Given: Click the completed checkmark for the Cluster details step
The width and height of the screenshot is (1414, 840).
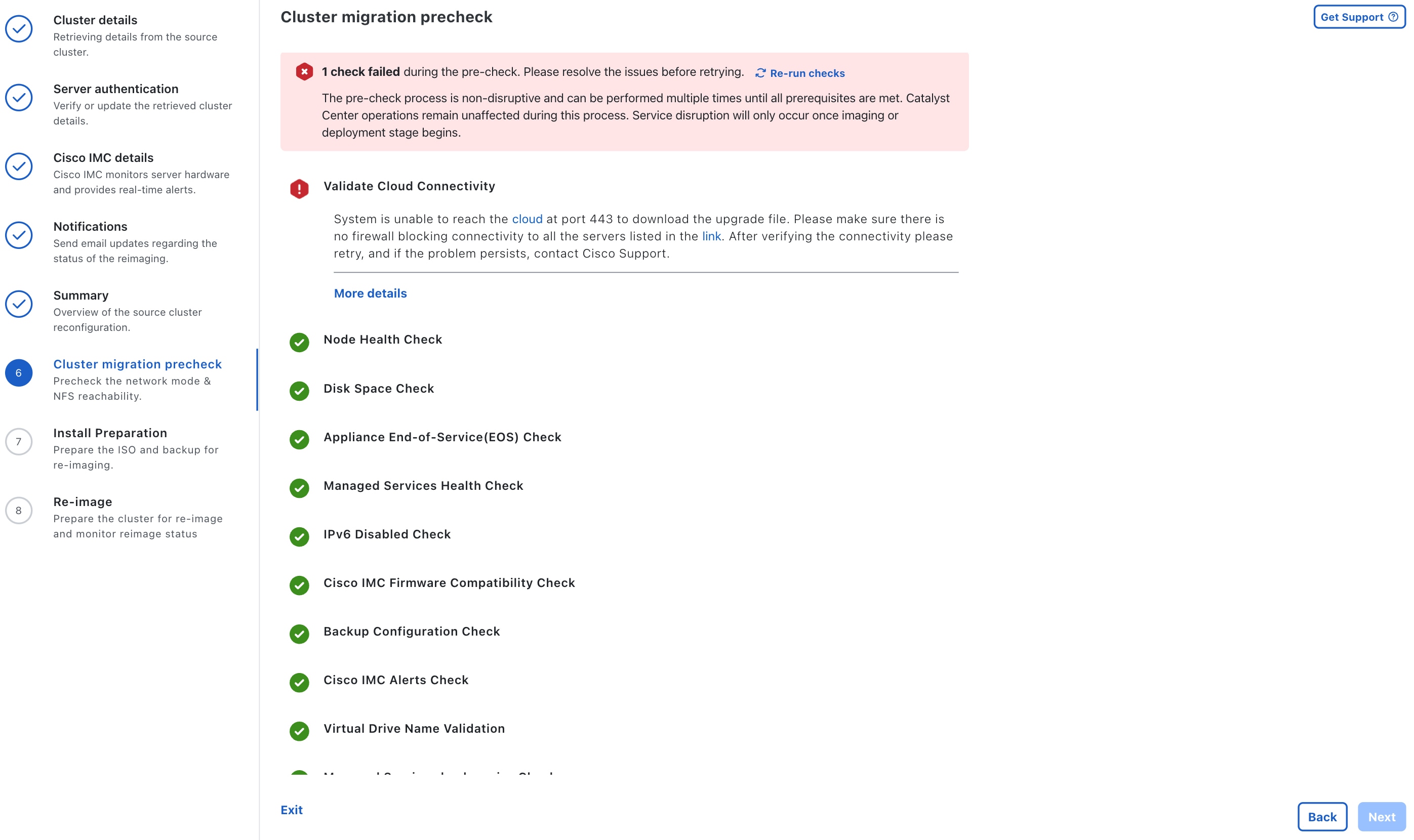Looking at the screenshot, I should [19, 28].
